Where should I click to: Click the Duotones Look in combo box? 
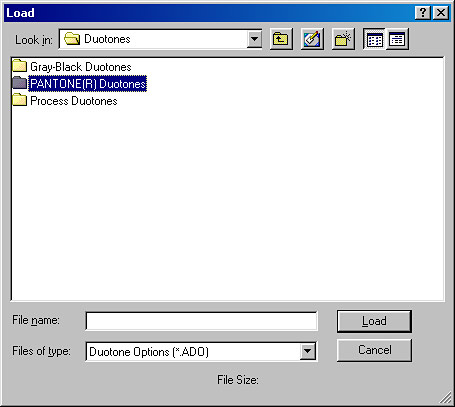click(160, 39)
